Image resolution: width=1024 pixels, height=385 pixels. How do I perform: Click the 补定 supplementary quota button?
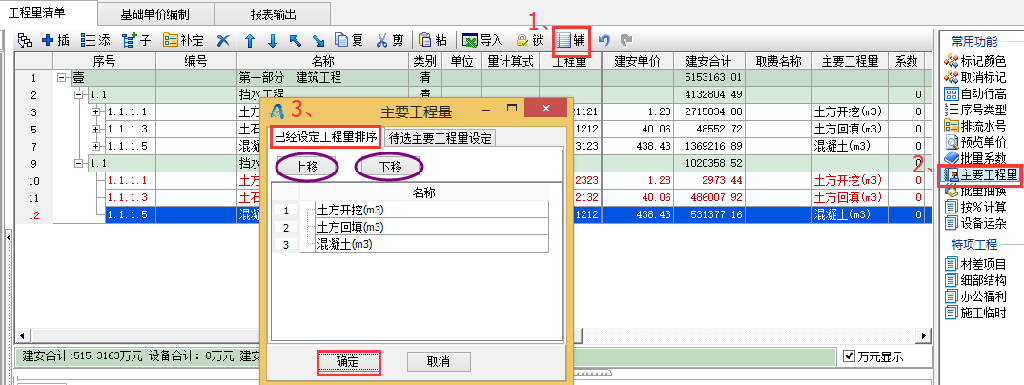pyautogui.click(x=184, y=40)
